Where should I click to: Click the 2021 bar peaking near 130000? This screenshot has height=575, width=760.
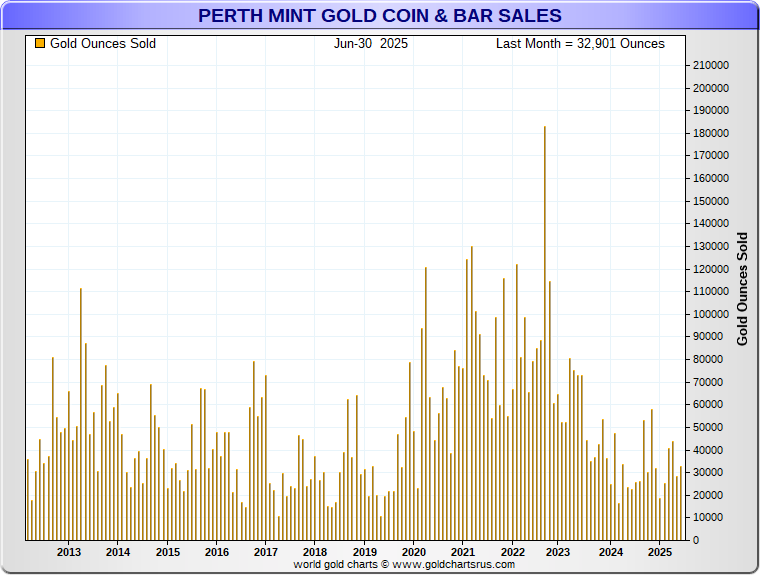472,393
